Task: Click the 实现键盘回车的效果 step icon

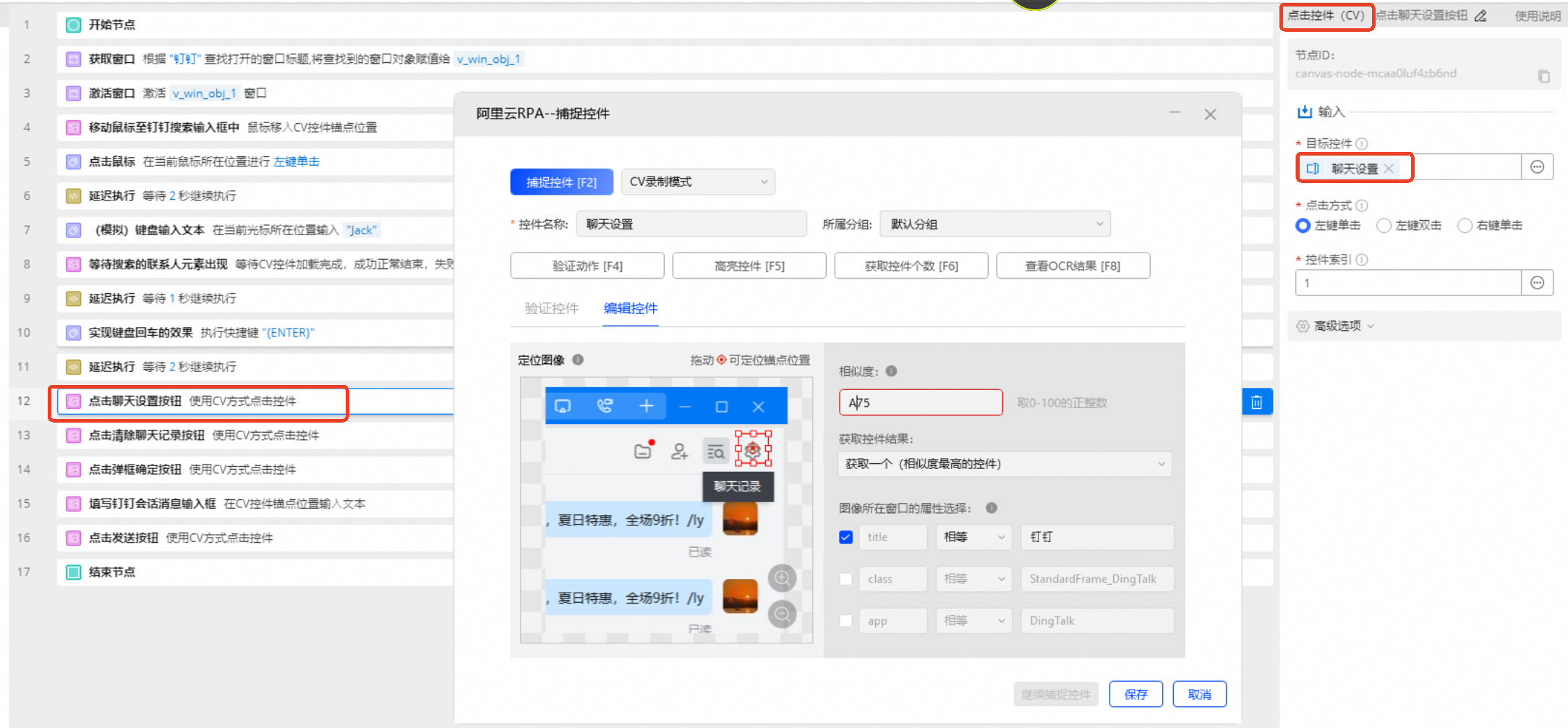Action: (x=73, y=333)
